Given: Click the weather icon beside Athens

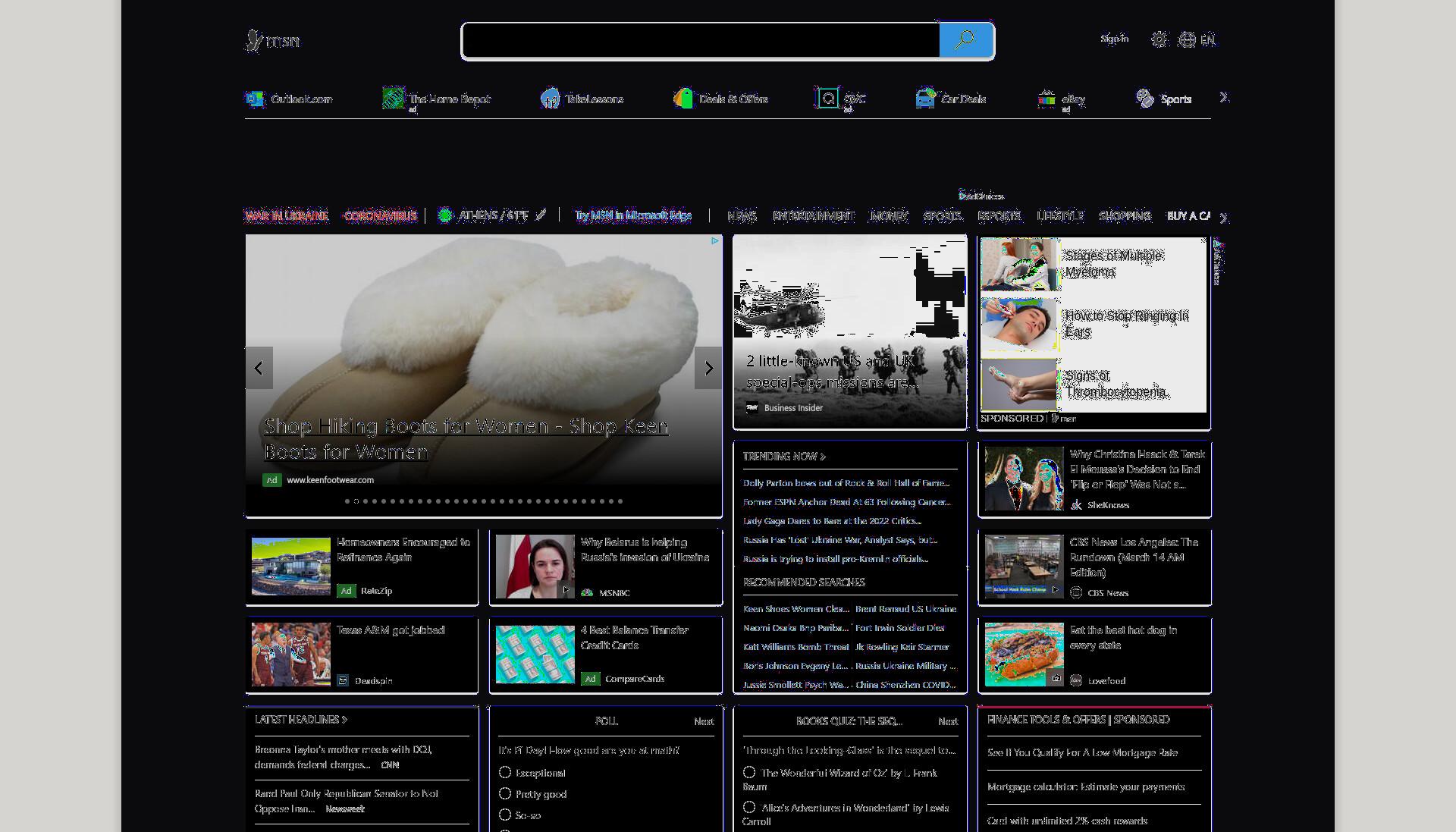Looking at the screenshot, I should 445,215.
